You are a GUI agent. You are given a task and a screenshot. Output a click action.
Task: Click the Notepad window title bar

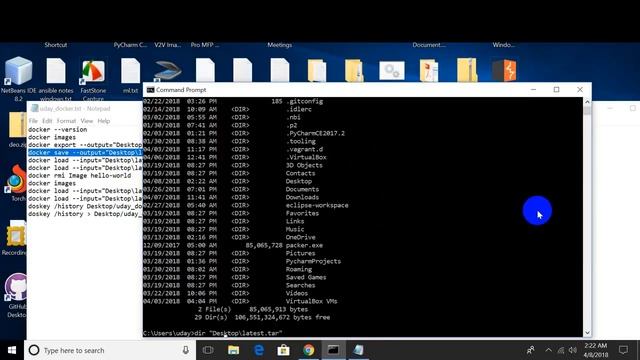(x=85, y=109)
